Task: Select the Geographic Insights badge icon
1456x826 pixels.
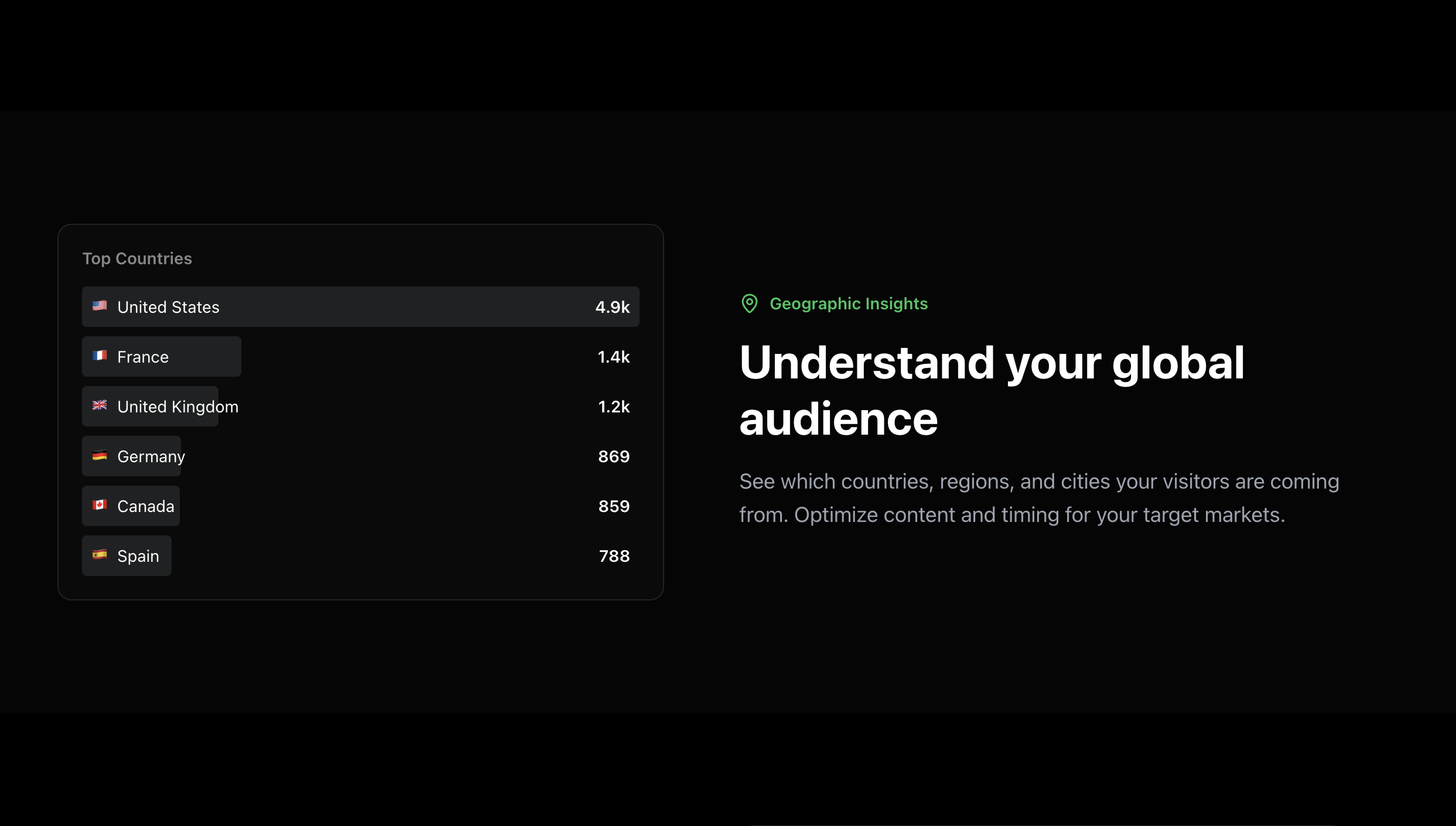Action: click(x=750, y=303)
